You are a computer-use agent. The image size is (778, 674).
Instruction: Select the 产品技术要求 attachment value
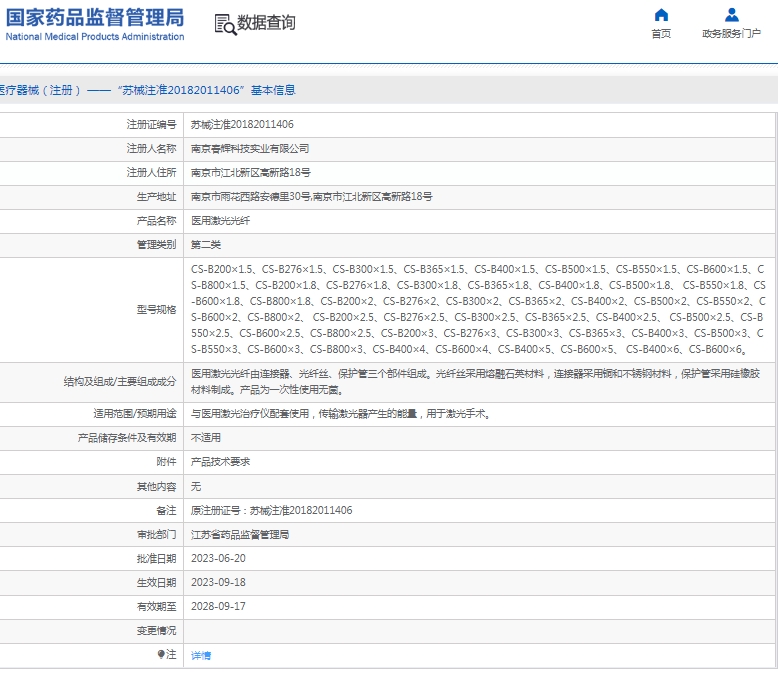[x=220, y=462]
